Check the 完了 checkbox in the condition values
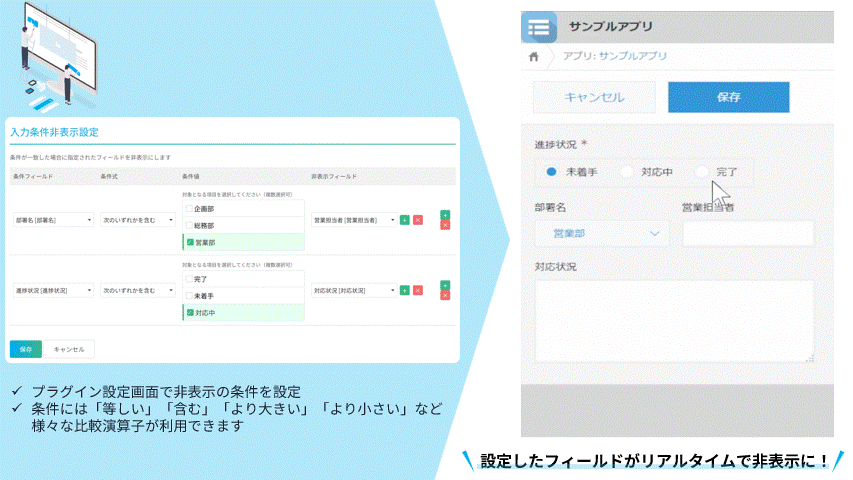This screenshot has height=480, width=853. pos(189,279)
